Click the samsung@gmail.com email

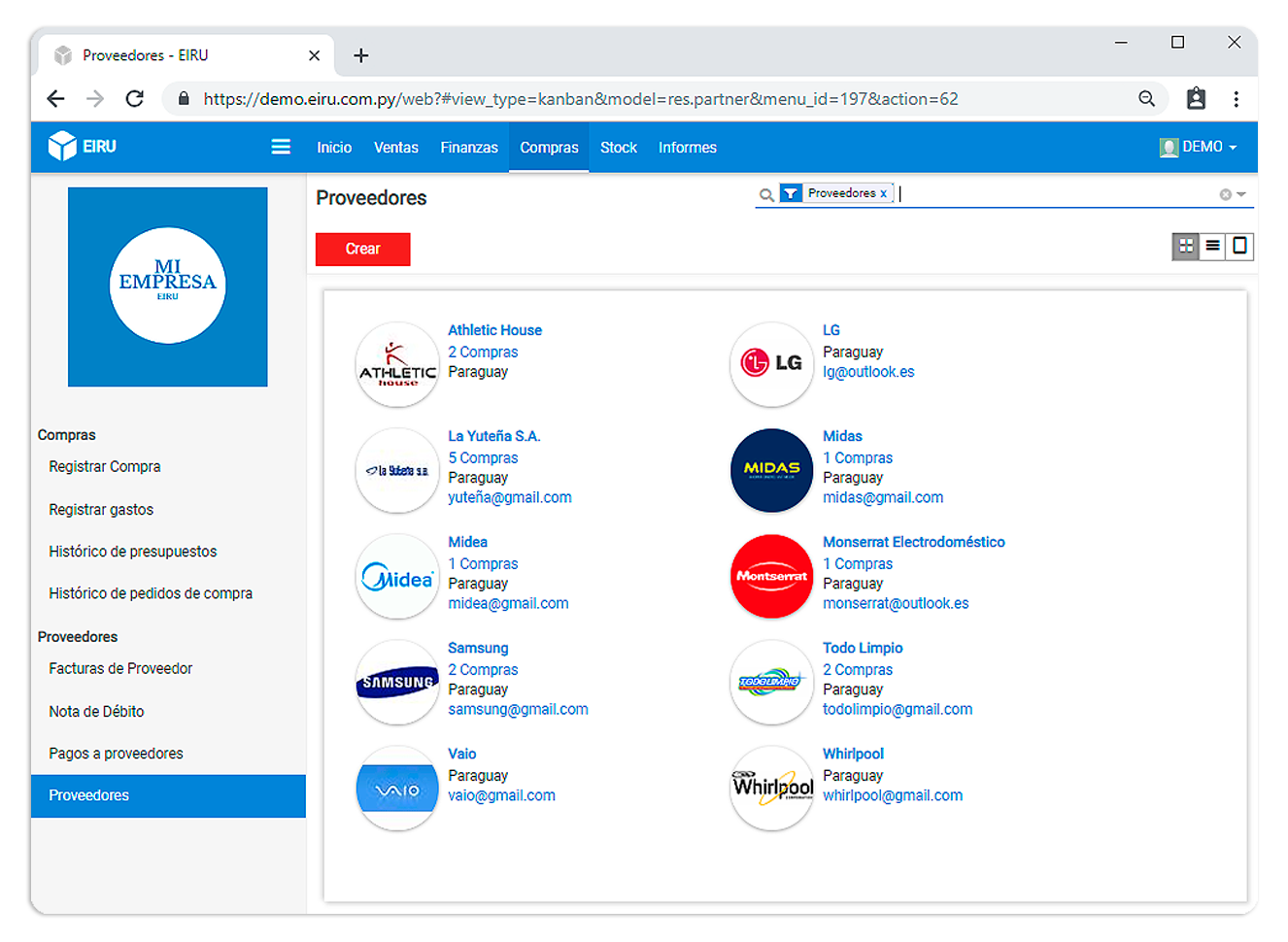click(x=518, y=709)
